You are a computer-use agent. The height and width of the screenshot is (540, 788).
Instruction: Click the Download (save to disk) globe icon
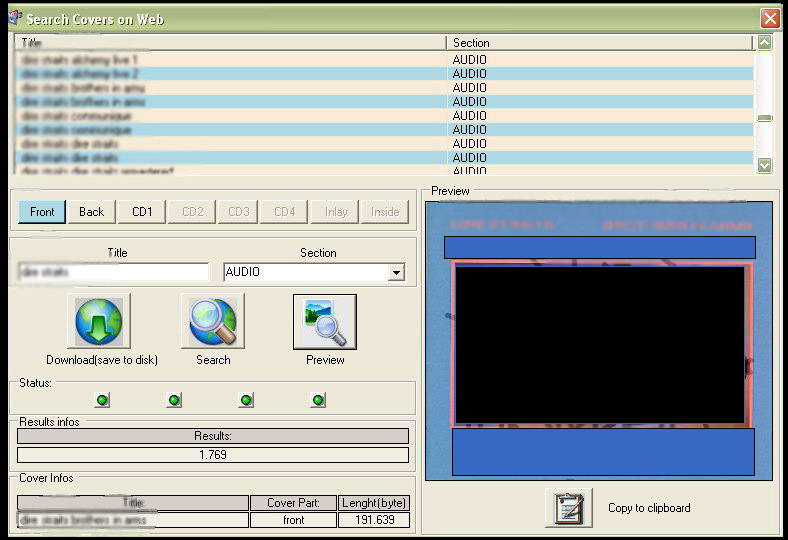tap(100, 322)
